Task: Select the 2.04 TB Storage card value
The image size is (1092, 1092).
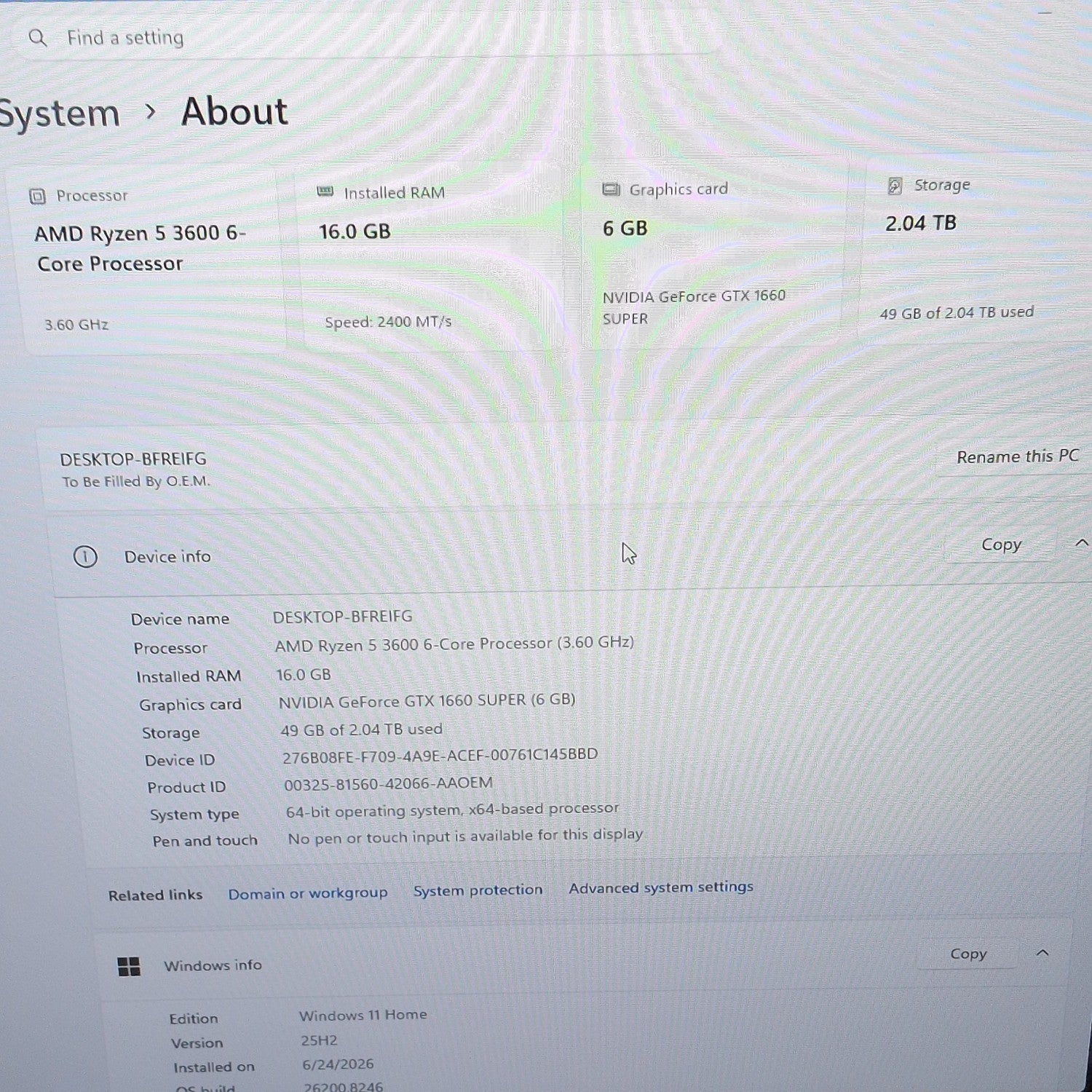Action: point(921,223)
